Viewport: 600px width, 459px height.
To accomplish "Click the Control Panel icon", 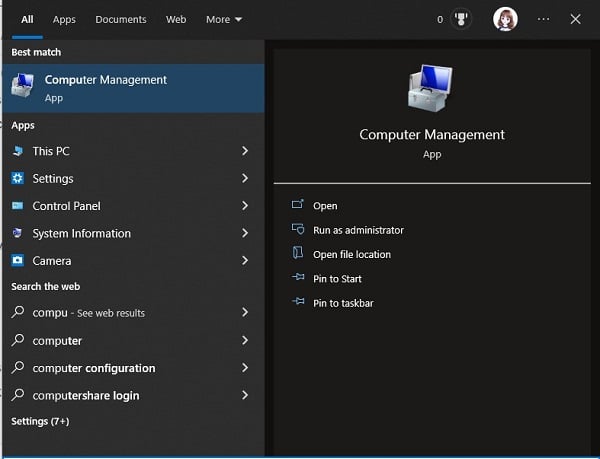I will coord(17,206).
